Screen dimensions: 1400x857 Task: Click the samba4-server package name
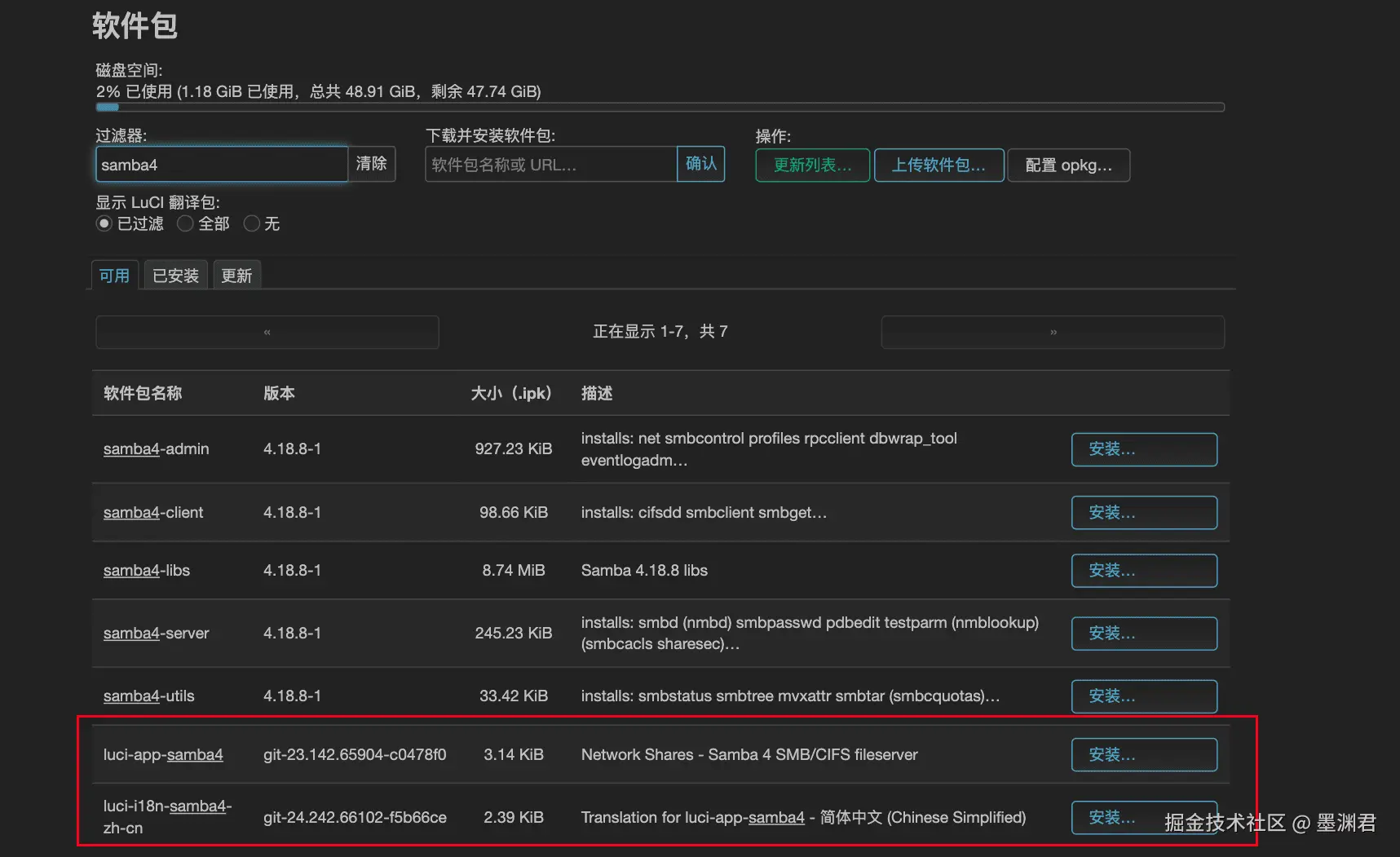(x=156, y=633)
